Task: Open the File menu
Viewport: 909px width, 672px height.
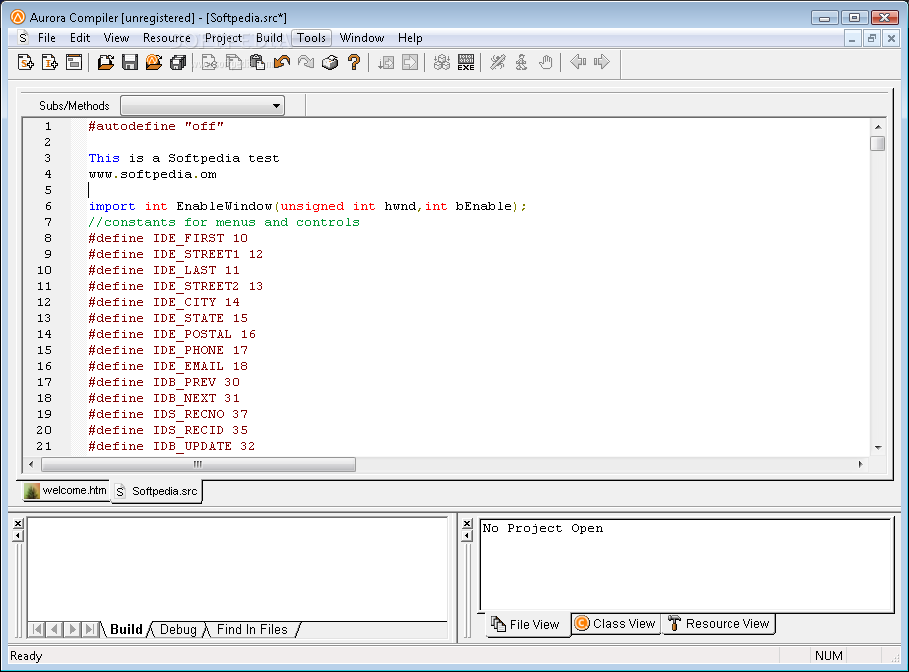Action: pyautogui.click(x=46, y=38)
